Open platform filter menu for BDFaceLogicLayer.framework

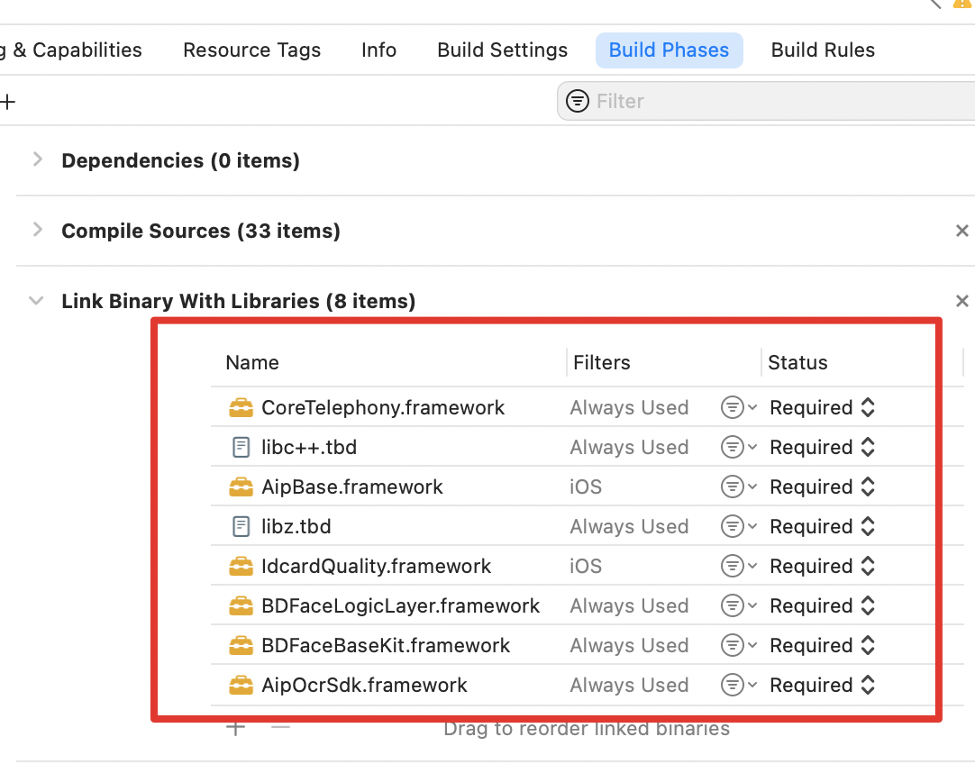738,606
